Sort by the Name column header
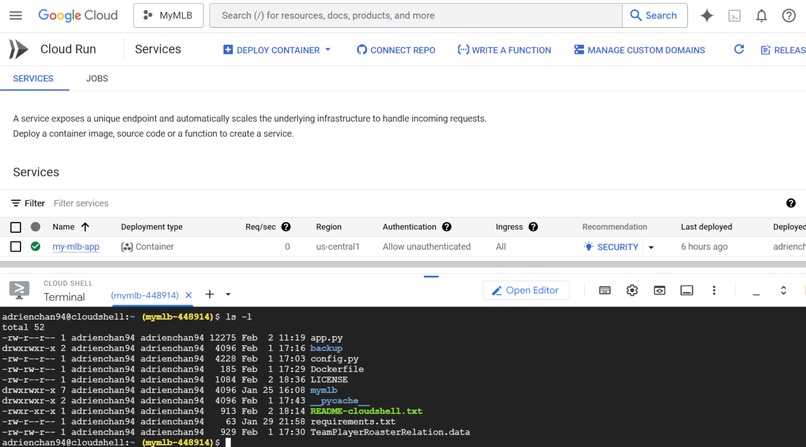This screenshot has height=447, width=806. pyautogui.click(x=63, y=227)
